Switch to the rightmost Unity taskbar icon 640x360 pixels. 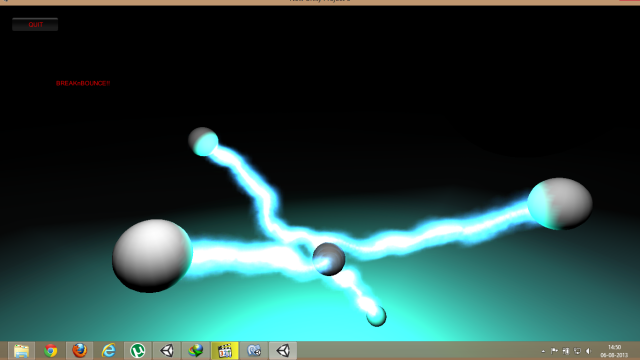point(283,351)
